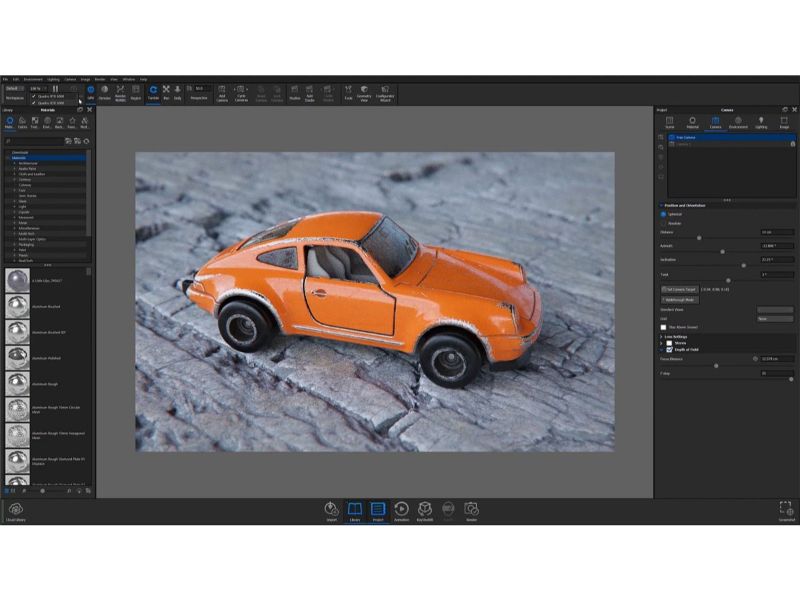
Task: Expand the Architectural materials folder
Action: click(15, 163)
